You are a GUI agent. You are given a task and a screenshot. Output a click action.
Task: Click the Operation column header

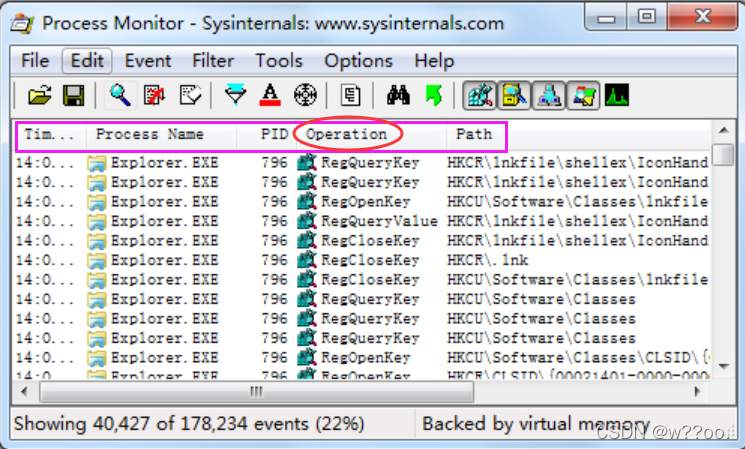pyautogui.click(x=371, y=134)
